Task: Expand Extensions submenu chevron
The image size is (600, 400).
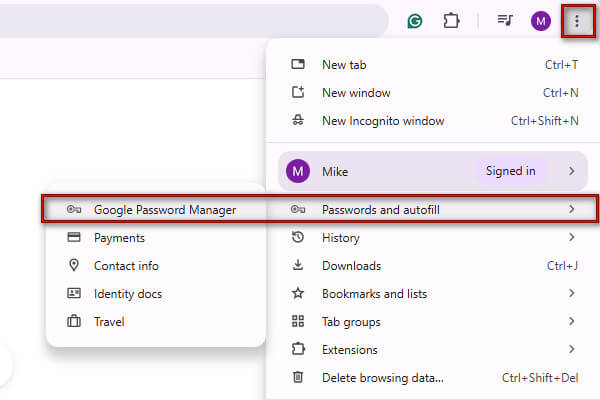Action: [571, 349]
